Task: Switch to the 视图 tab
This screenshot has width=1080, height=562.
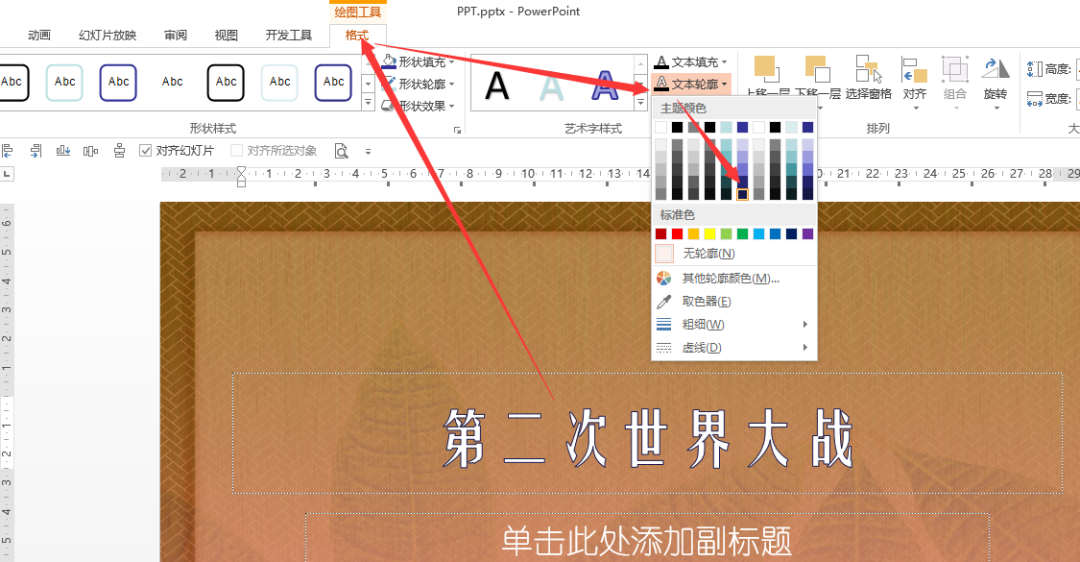Action: point(226,35)
